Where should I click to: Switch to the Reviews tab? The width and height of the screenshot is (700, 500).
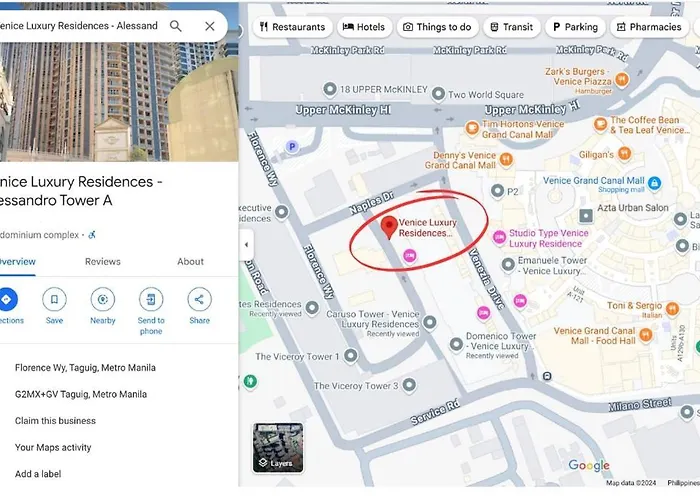[x=103, y=262]
